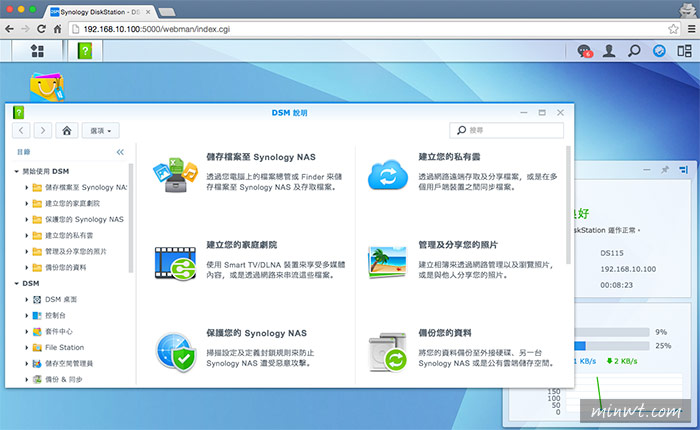
Task: Click the DSM Help button in taskbar
Action: [84, 51]
